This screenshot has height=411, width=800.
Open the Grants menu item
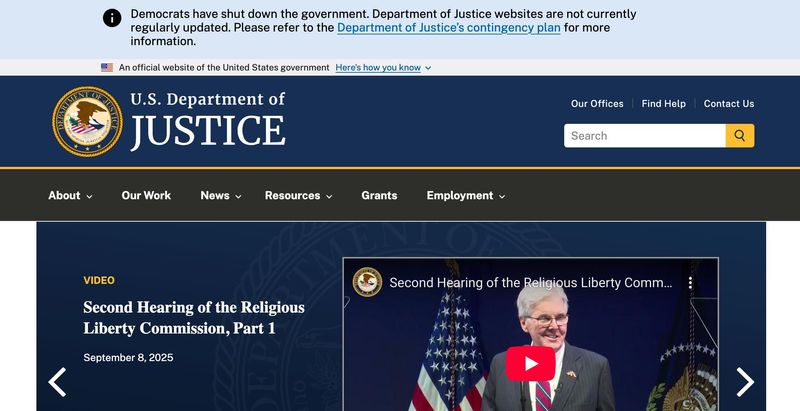[379, 195]
